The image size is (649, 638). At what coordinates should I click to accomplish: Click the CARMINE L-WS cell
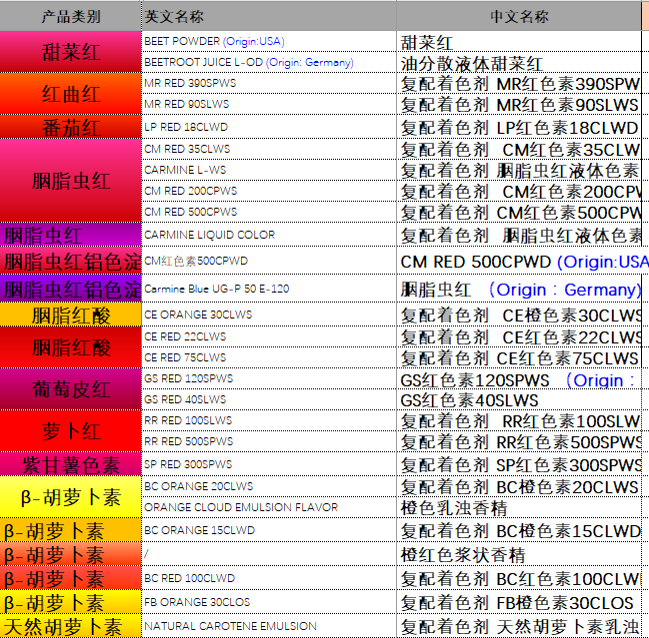[269, 170]
